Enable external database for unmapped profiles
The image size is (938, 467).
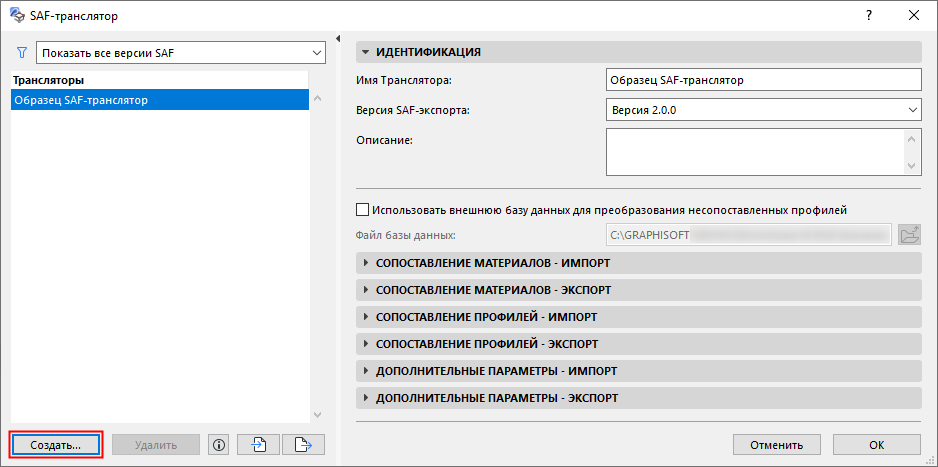tap(363, 210)
